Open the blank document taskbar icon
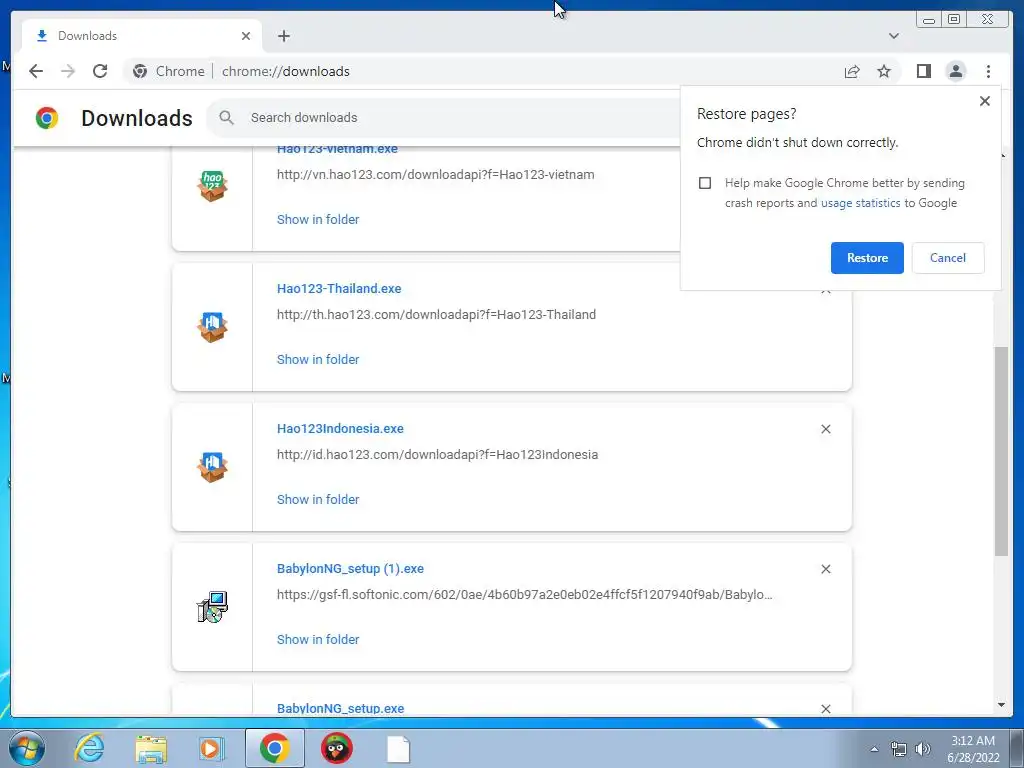This screenshot has width=1024, height=768. coord(398,749)
